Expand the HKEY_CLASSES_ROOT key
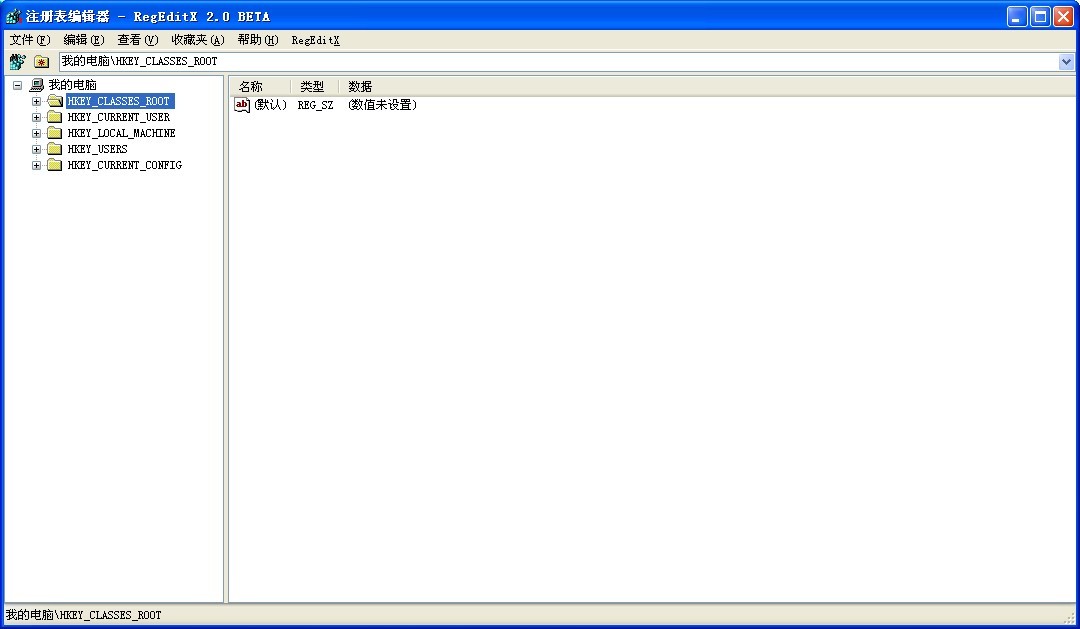The image size is (1080, 629). tap(37, 101)
